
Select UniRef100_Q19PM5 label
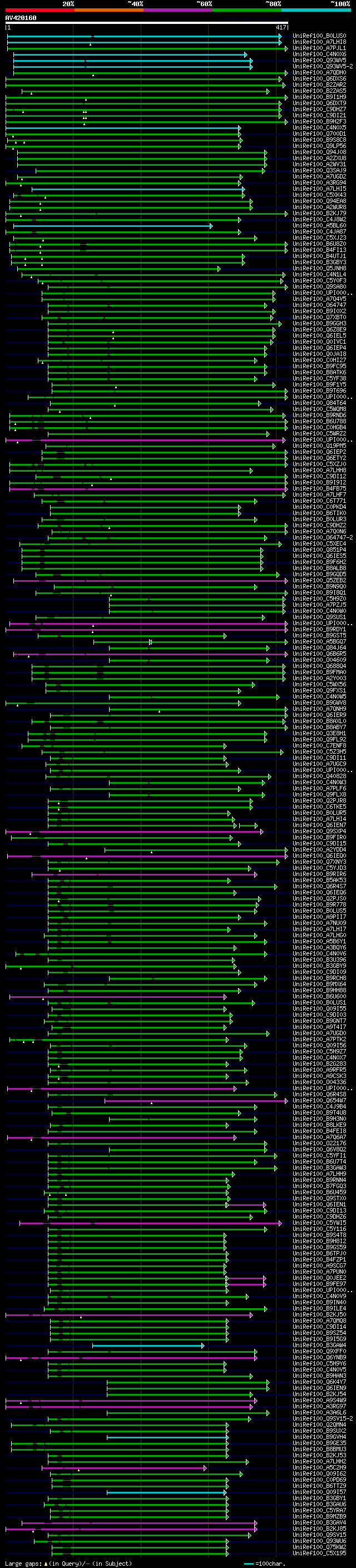pyautogui.click(x=319, y=447)
